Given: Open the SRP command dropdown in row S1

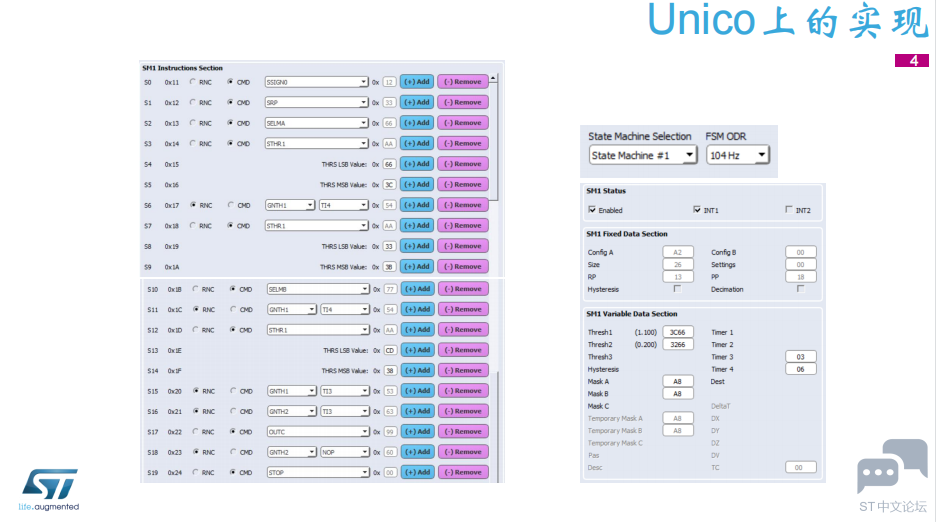Looking at the screenshot, I should click(x=316, y=102).
